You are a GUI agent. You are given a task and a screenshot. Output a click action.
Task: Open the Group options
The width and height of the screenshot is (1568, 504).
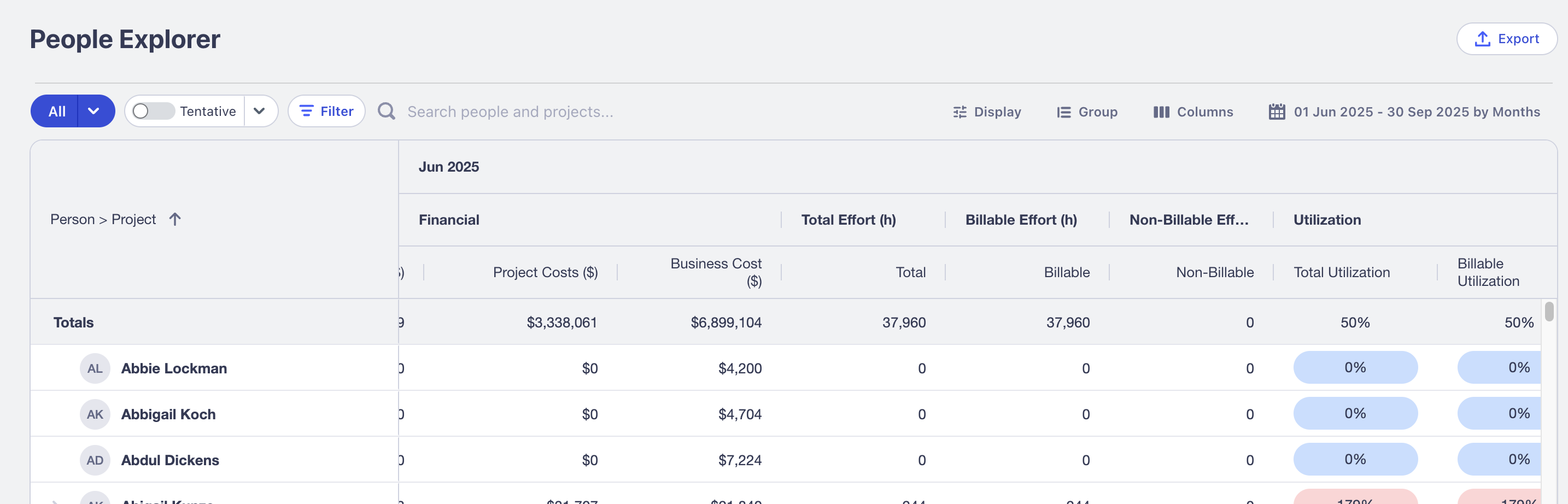click(x=1087, y=112)
